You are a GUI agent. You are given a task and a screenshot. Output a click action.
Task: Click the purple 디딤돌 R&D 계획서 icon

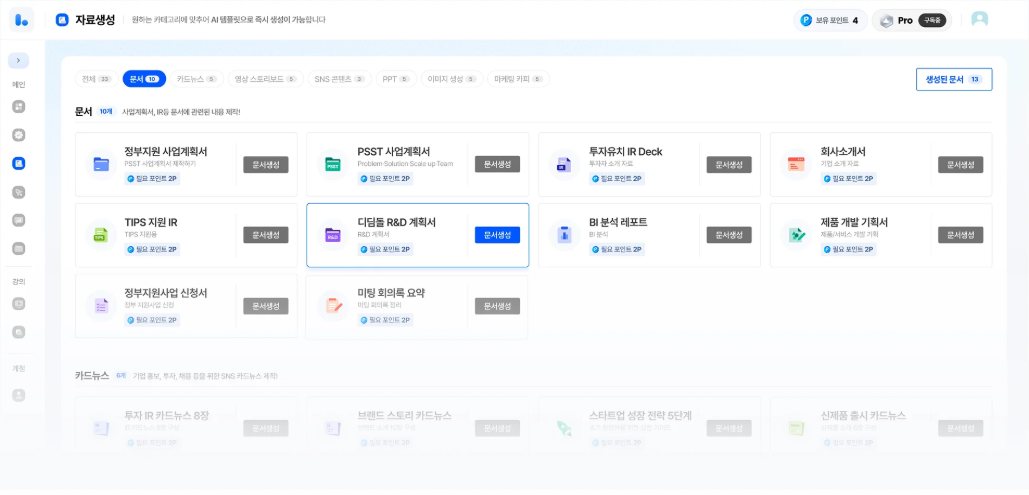[x=333, y=235]
